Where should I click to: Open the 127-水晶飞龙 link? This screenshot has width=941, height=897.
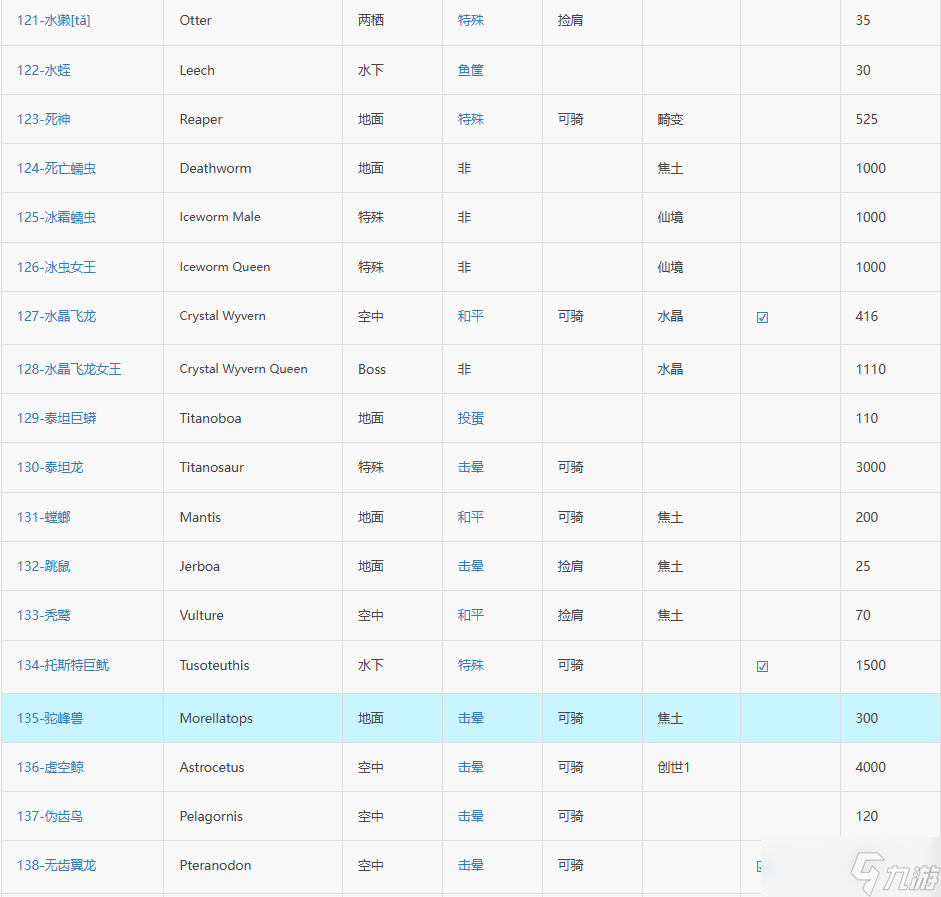[x=56, y=316]
